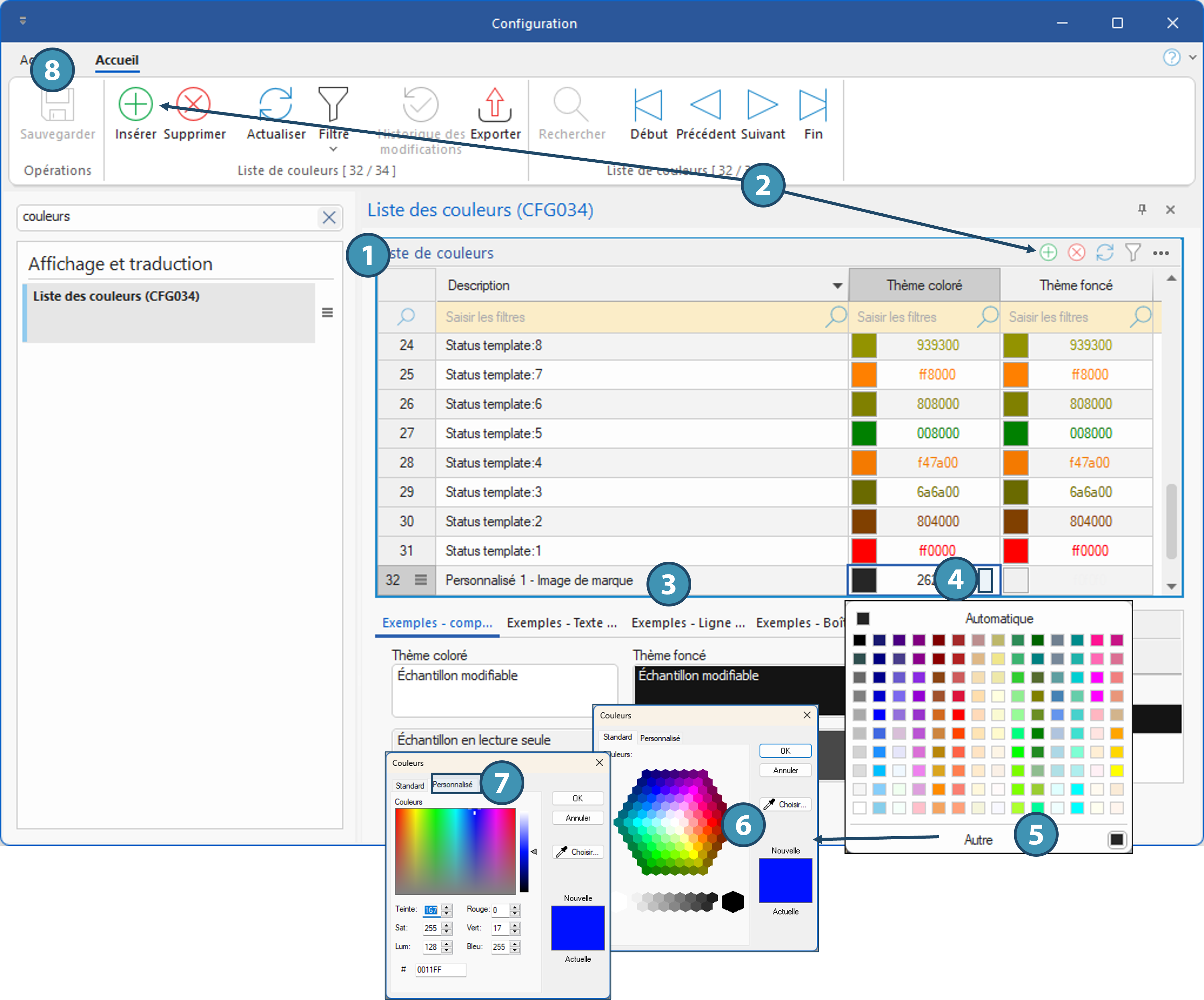
Task: Refresh list with Actualiser icon
Action: tap(276, 104)
